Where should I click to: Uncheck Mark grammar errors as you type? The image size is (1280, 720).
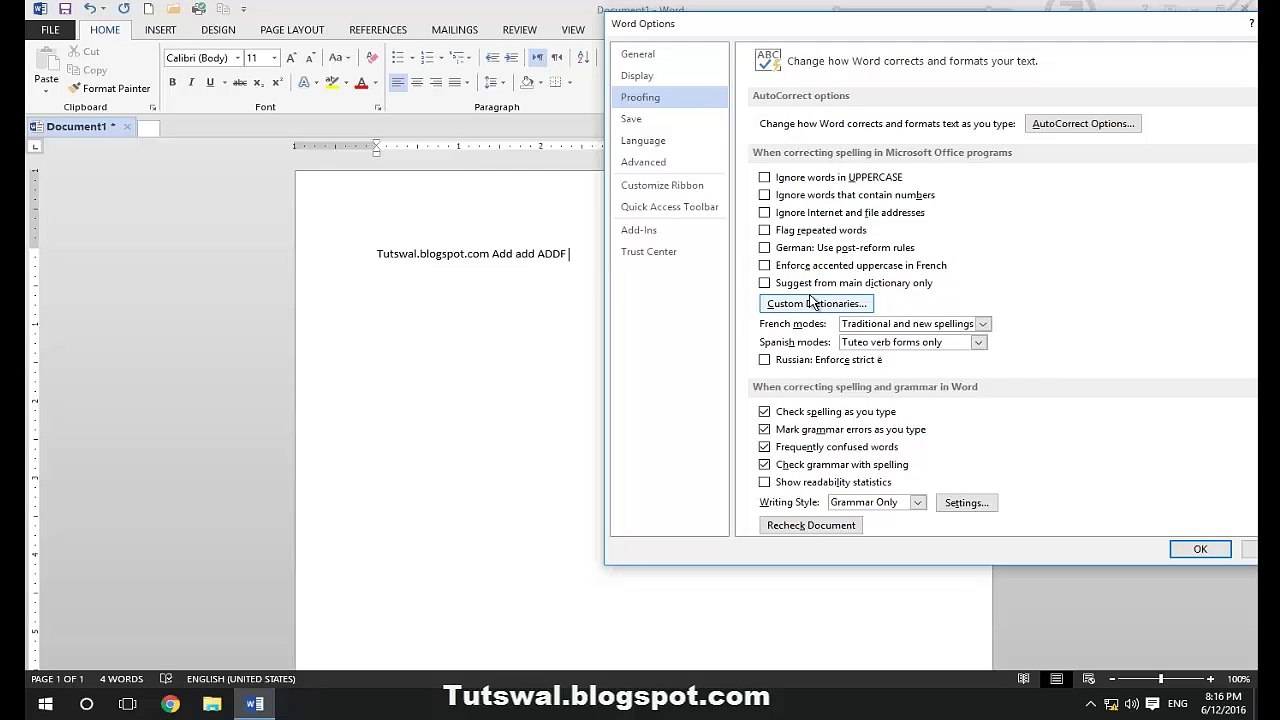click(x=764, y=429)
